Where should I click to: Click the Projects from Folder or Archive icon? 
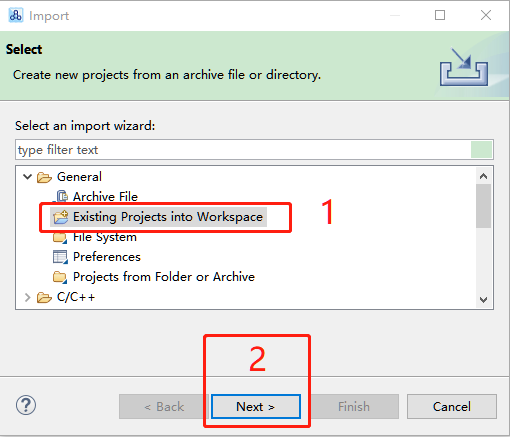pyautogui.click(x=60, y=277)
